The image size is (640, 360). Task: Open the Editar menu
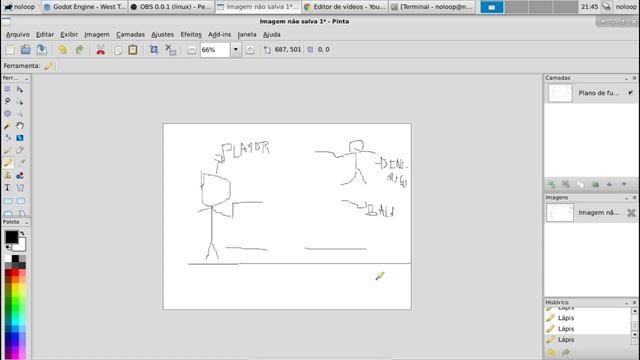[45, 35]
